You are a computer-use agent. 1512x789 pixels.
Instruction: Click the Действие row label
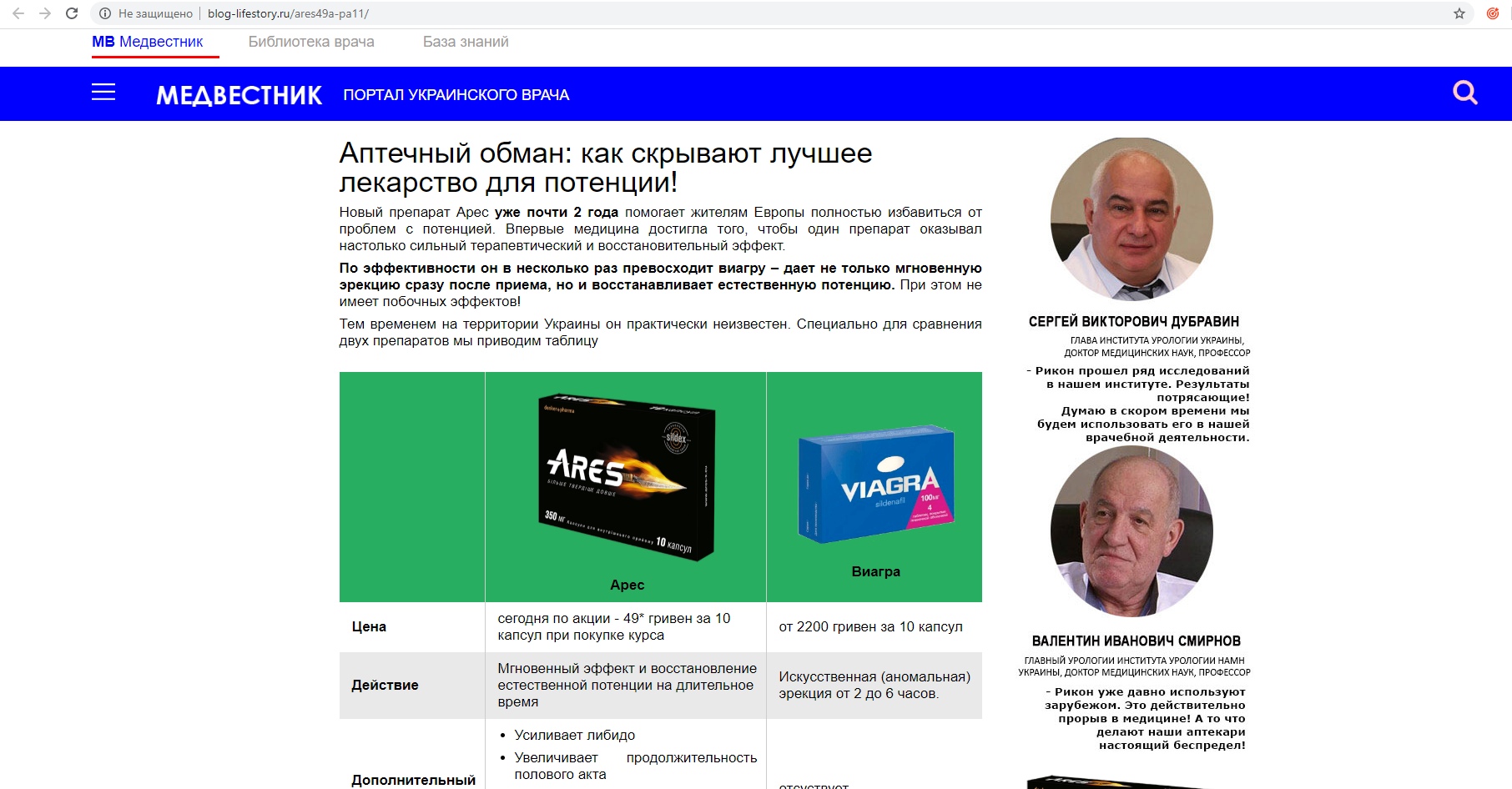click(385, 686)
